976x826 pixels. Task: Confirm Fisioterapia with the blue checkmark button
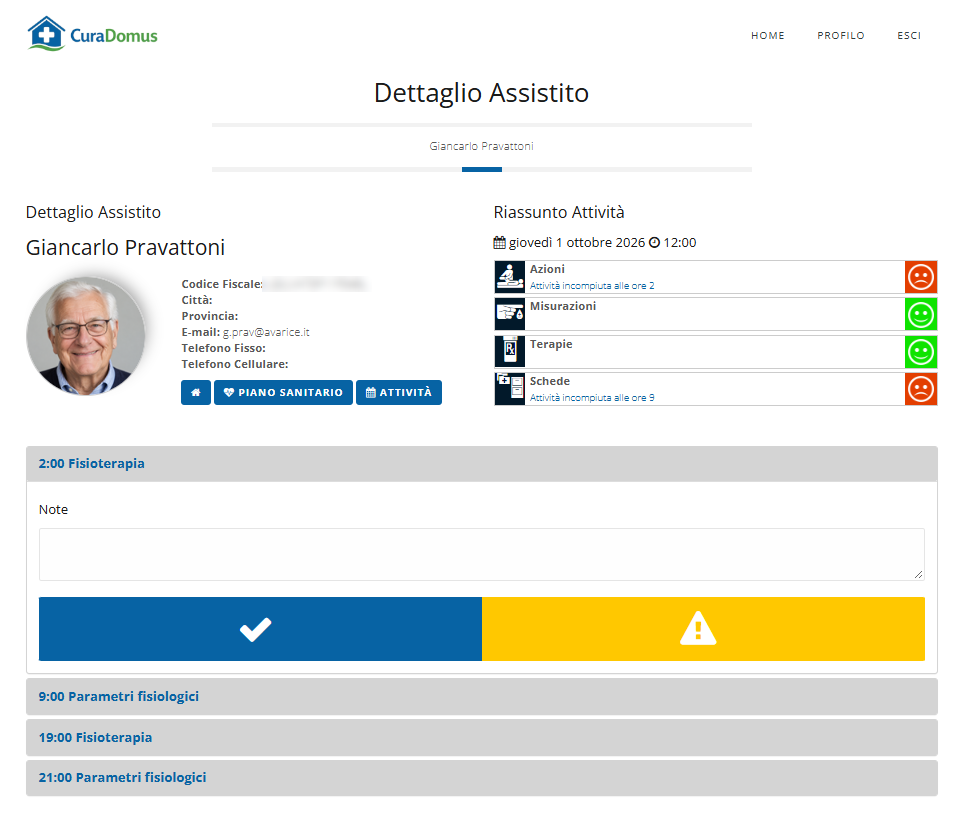(x=260, y=629)
